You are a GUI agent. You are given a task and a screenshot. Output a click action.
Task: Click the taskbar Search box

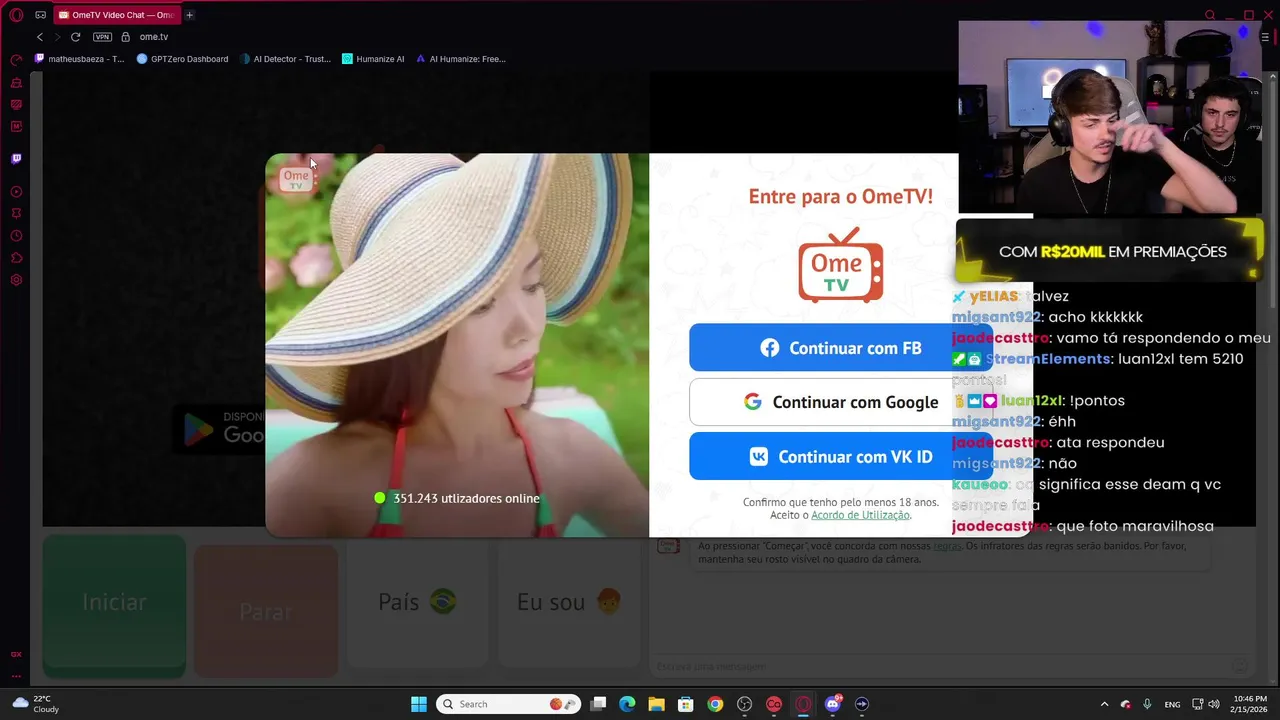(x=507, y=704)
